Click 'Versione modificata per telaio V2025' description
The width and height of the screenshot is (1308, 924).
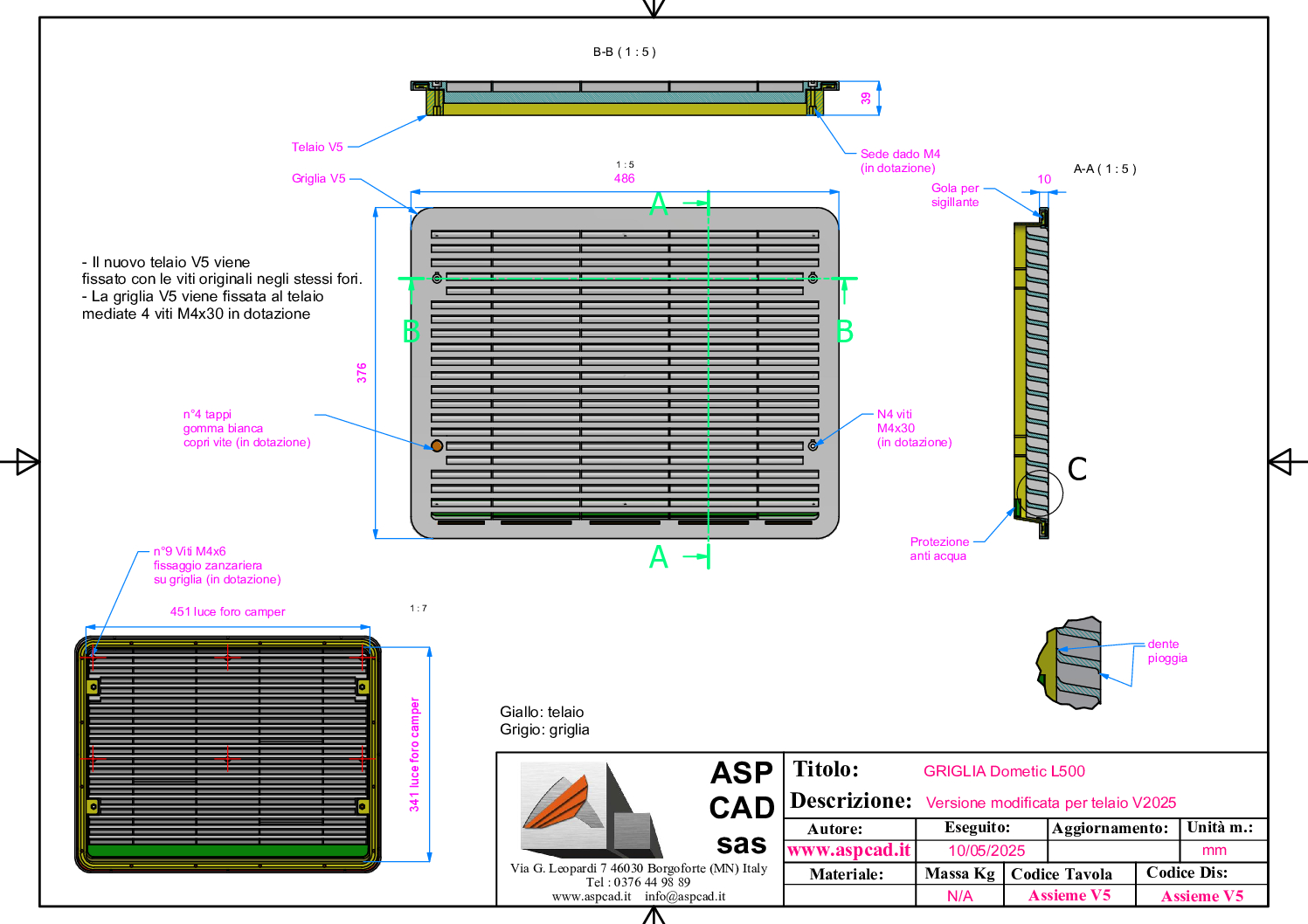click(1051, 803)
